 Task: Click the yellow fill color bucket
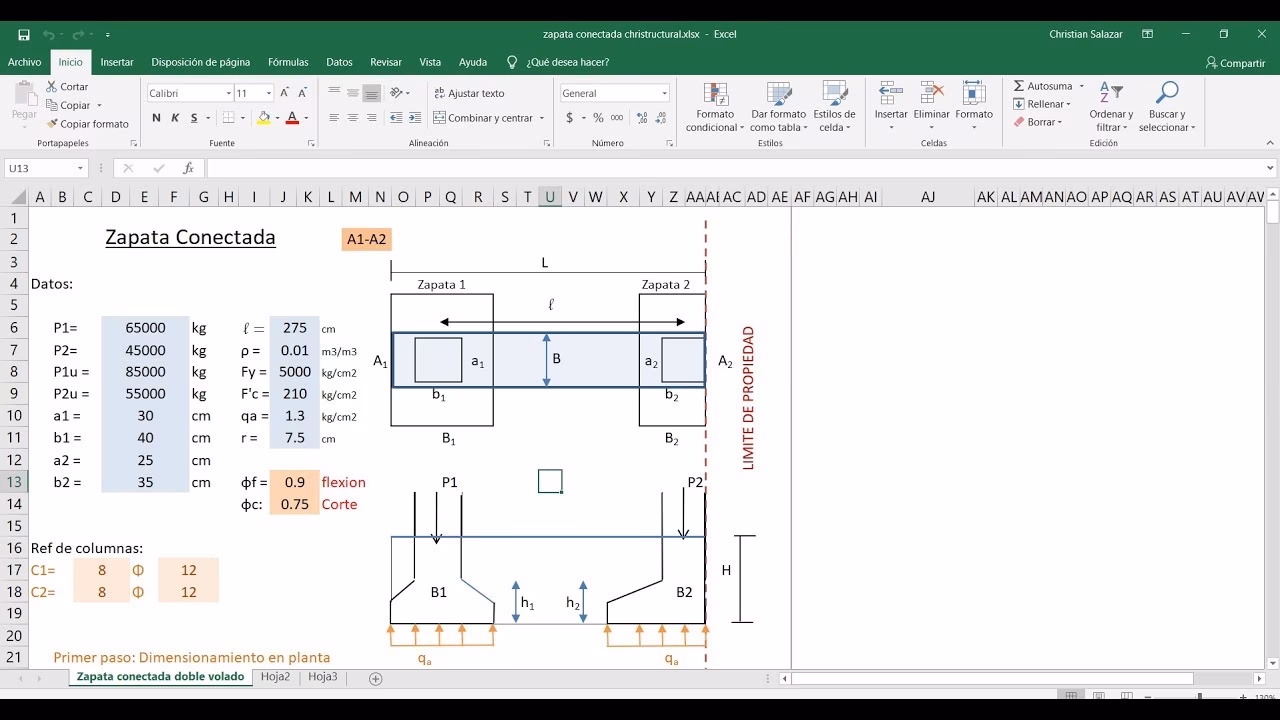(263, 118)
